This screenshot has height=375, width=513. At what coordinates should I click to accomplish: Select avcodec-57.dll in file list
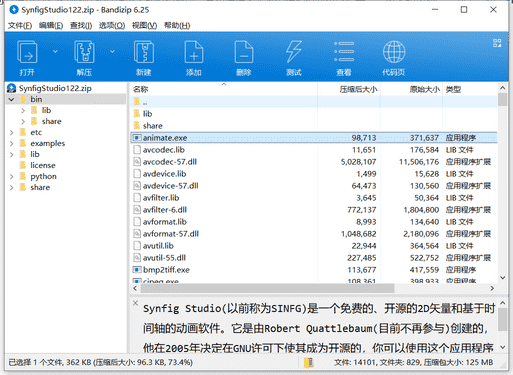(314, 162)
